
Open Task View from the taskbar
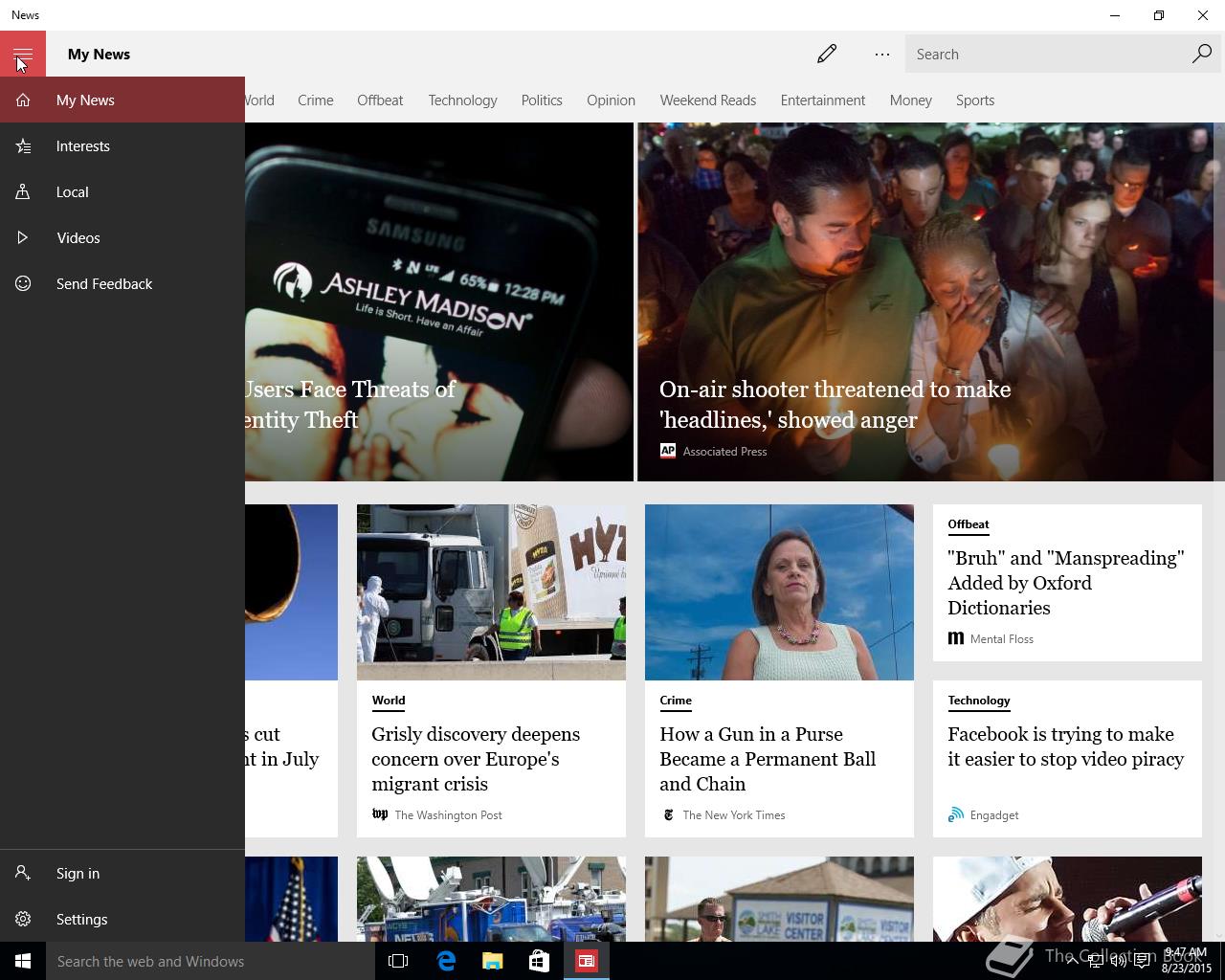(398, 961)
